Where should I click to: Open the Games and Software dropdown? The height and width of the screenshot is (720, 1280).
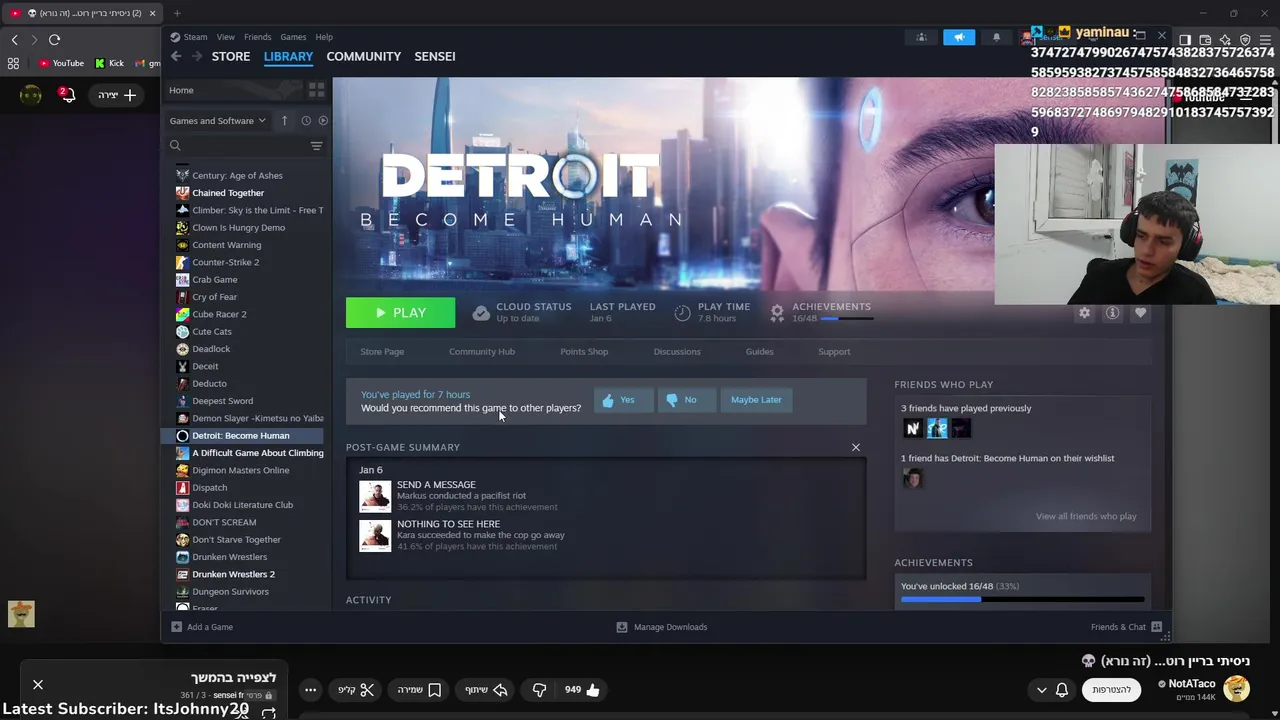click(218, 120)
